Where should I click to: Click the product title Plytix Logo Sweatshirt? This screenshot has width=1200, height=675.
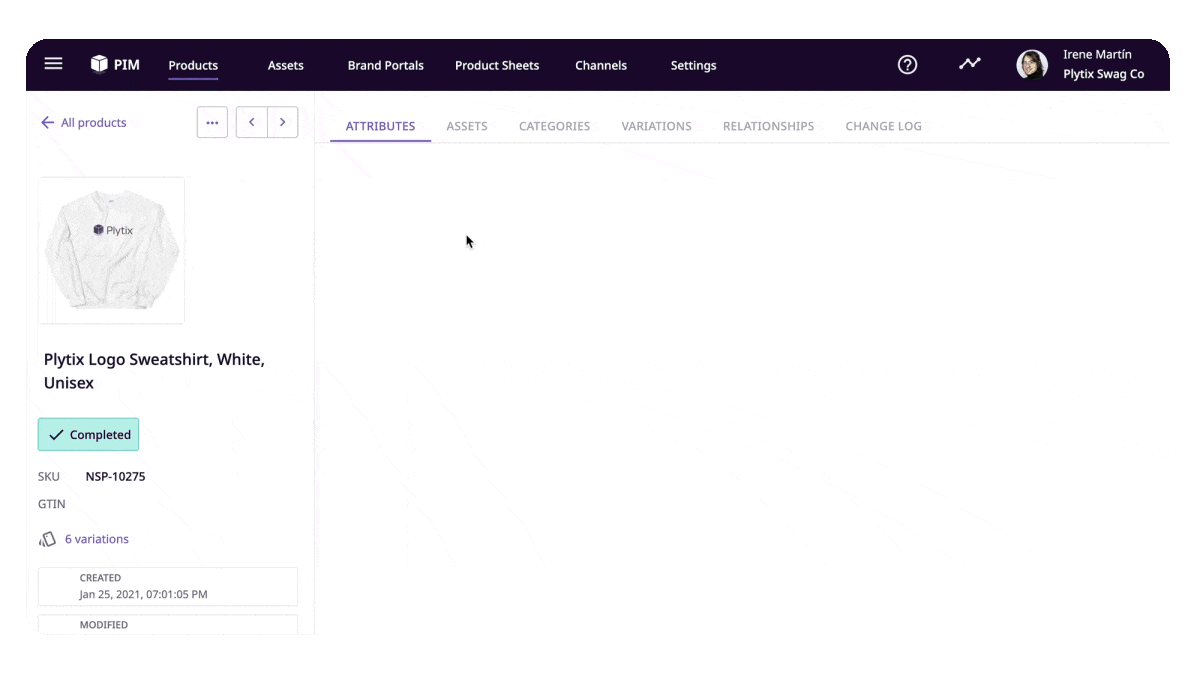154,371
